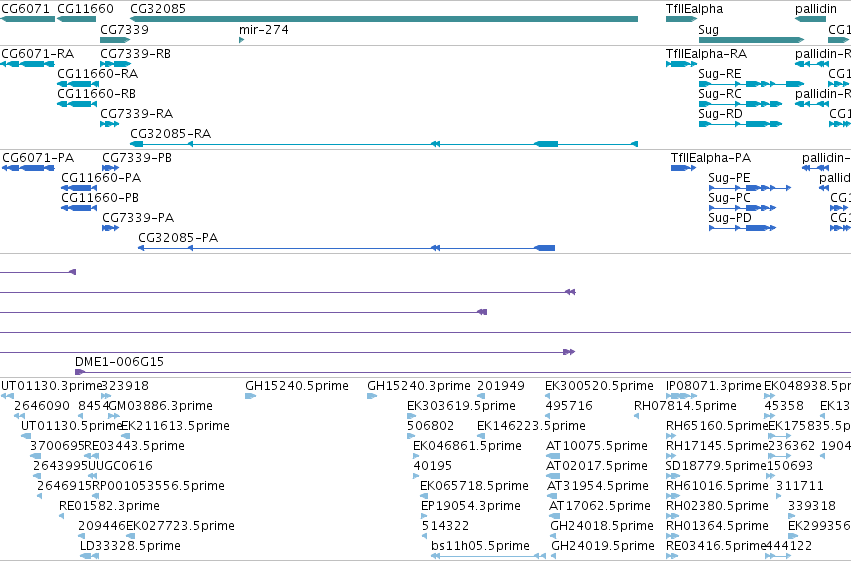Open the CG7339 gene label

click(124, 29)
